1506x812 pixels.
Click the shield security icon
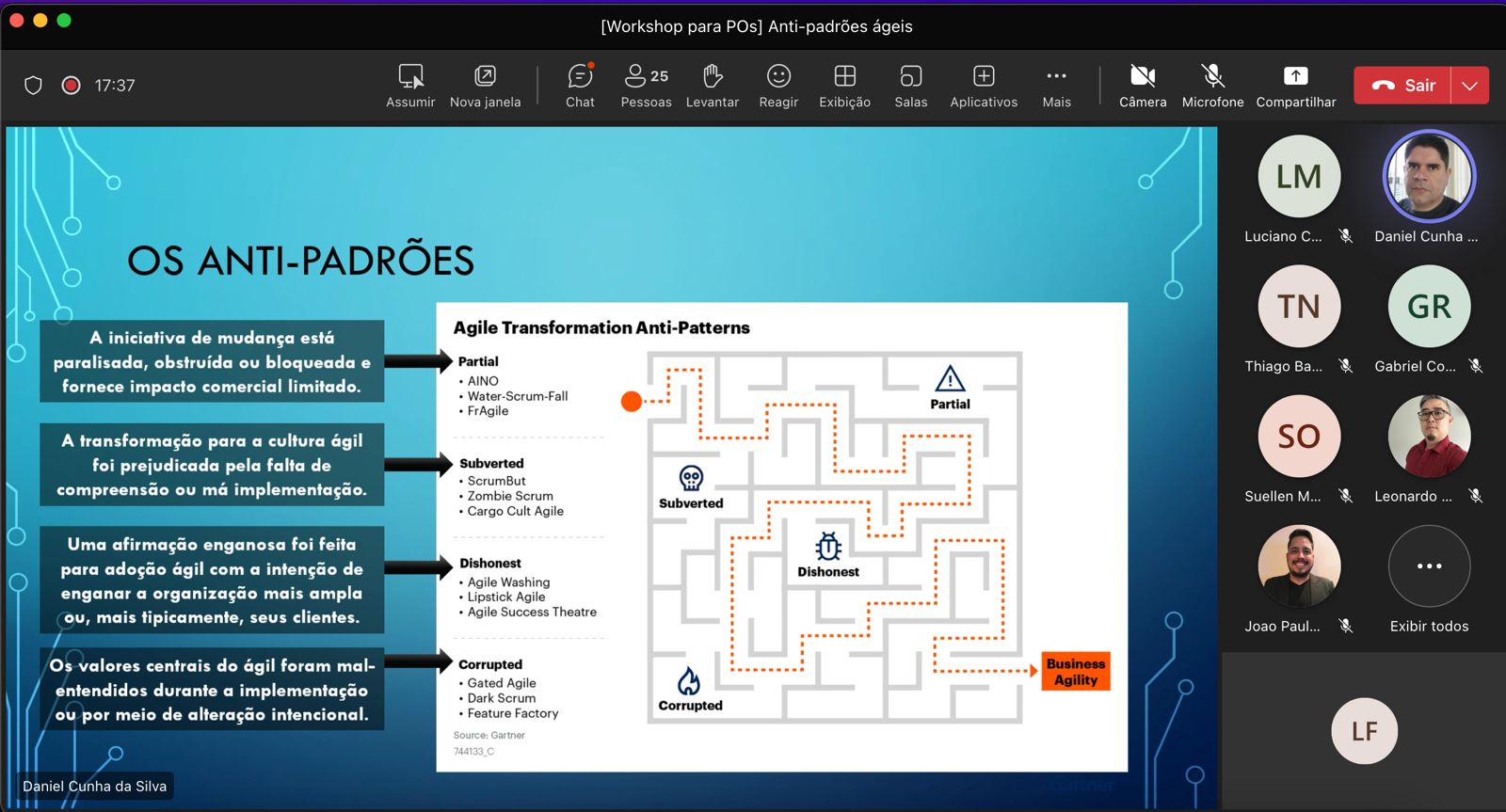[33, 86]
